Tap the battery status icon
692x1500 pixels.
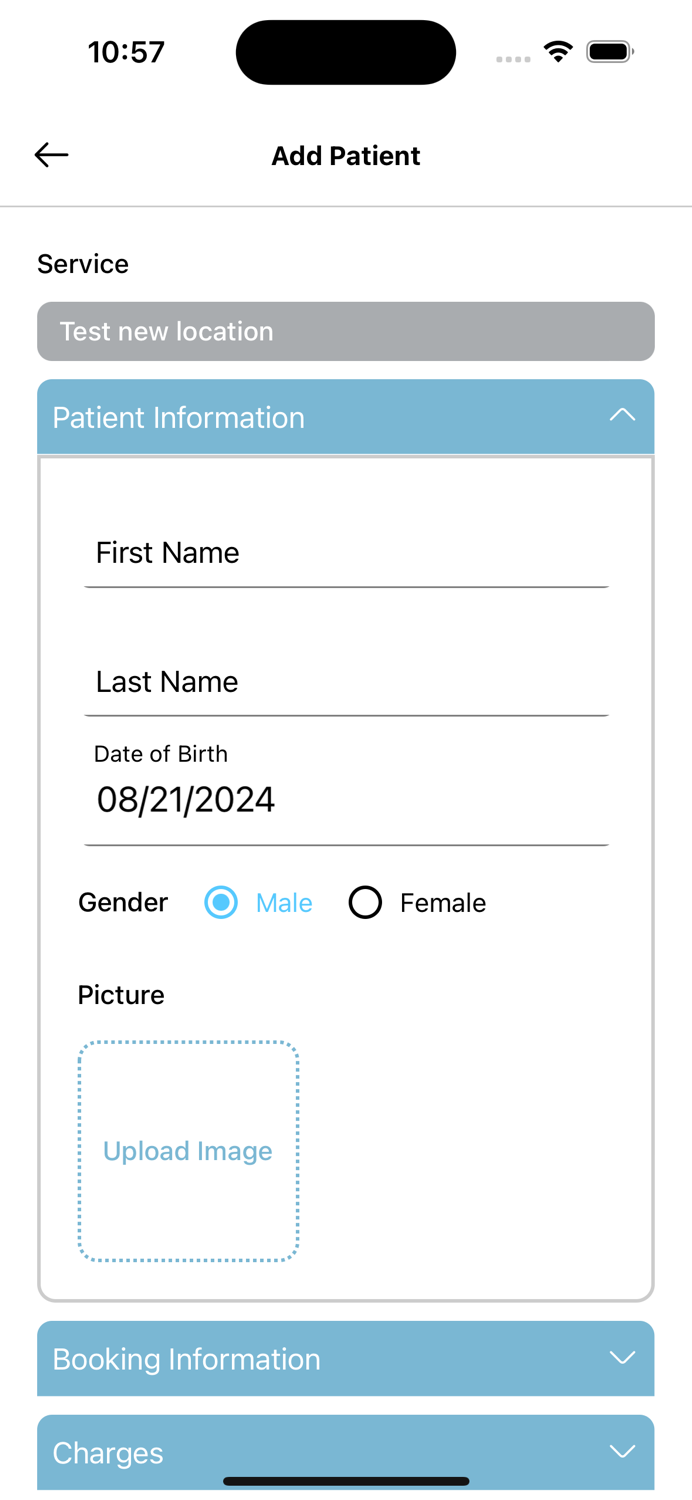click(x=609, y=52)
